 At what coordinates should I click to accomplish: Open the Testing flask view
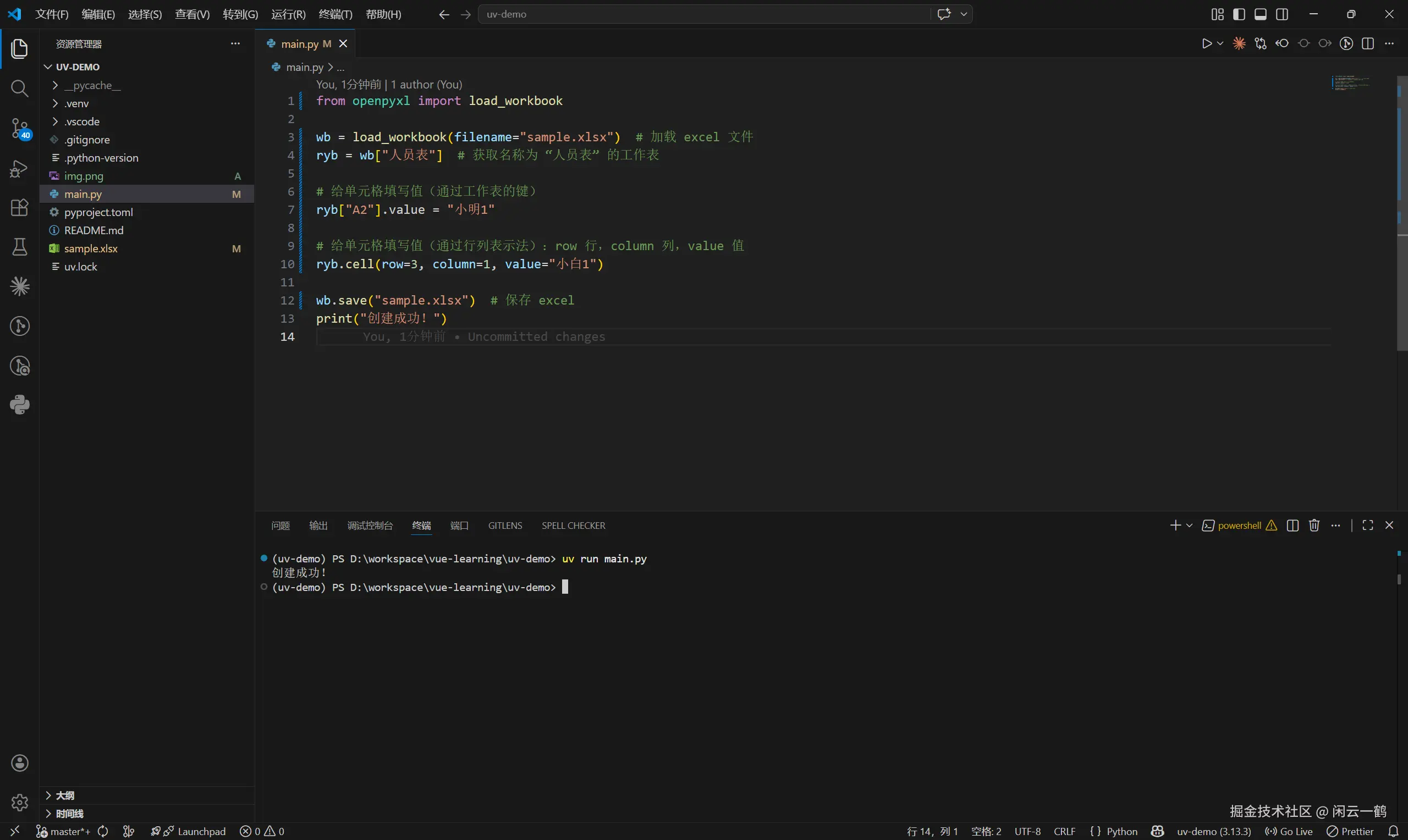tap(19, 247)
